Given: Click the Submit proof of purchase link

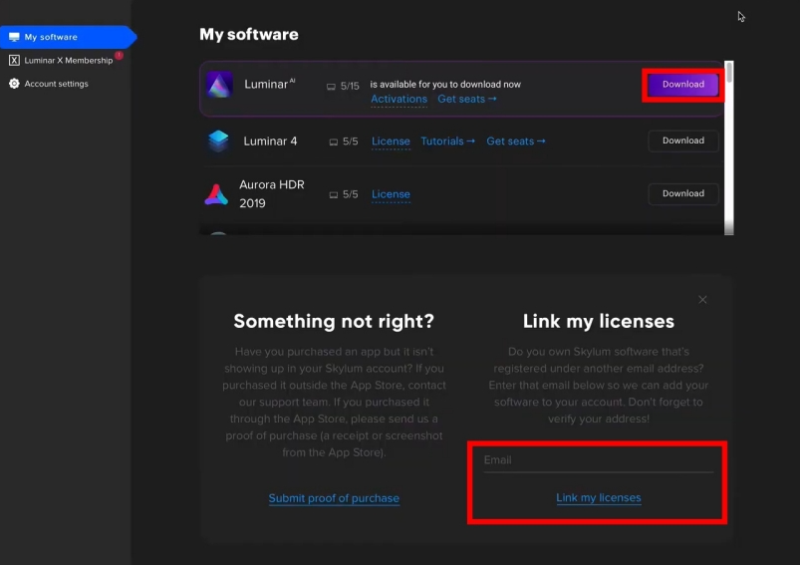Looking at the screenshot, I should (334, 498).
